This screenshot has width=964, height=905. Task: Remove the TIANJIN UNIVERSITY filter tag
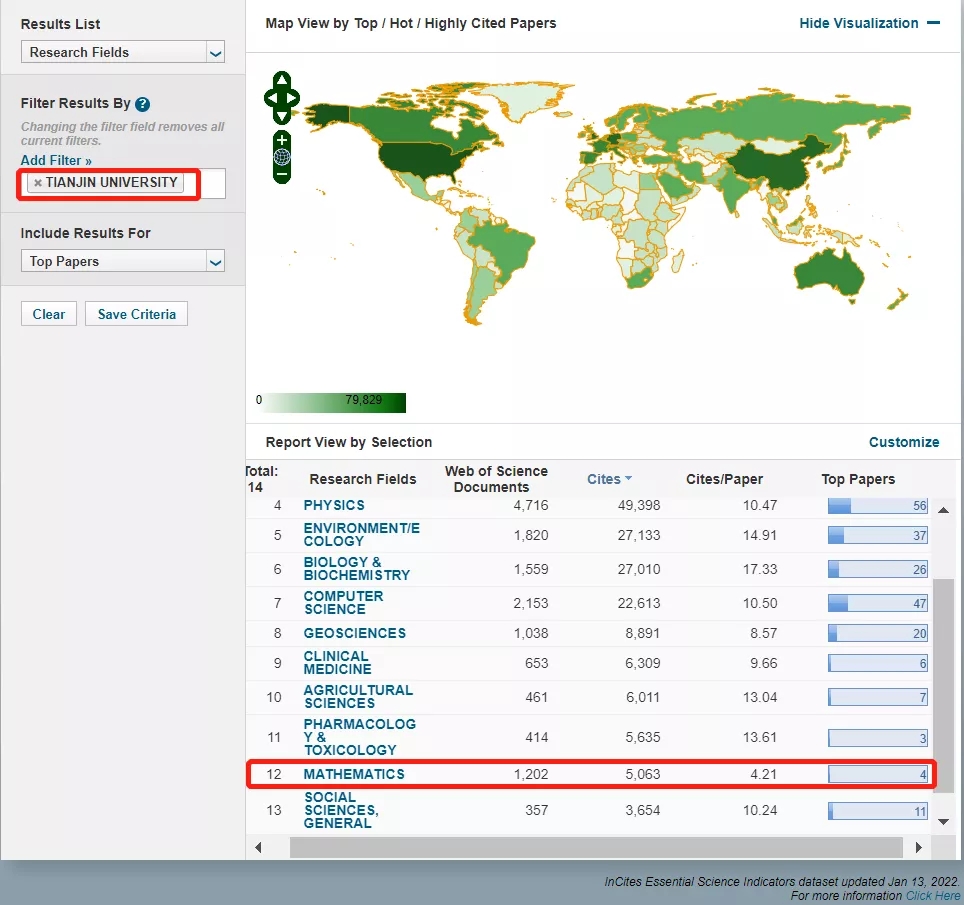[x=38, y=183]
